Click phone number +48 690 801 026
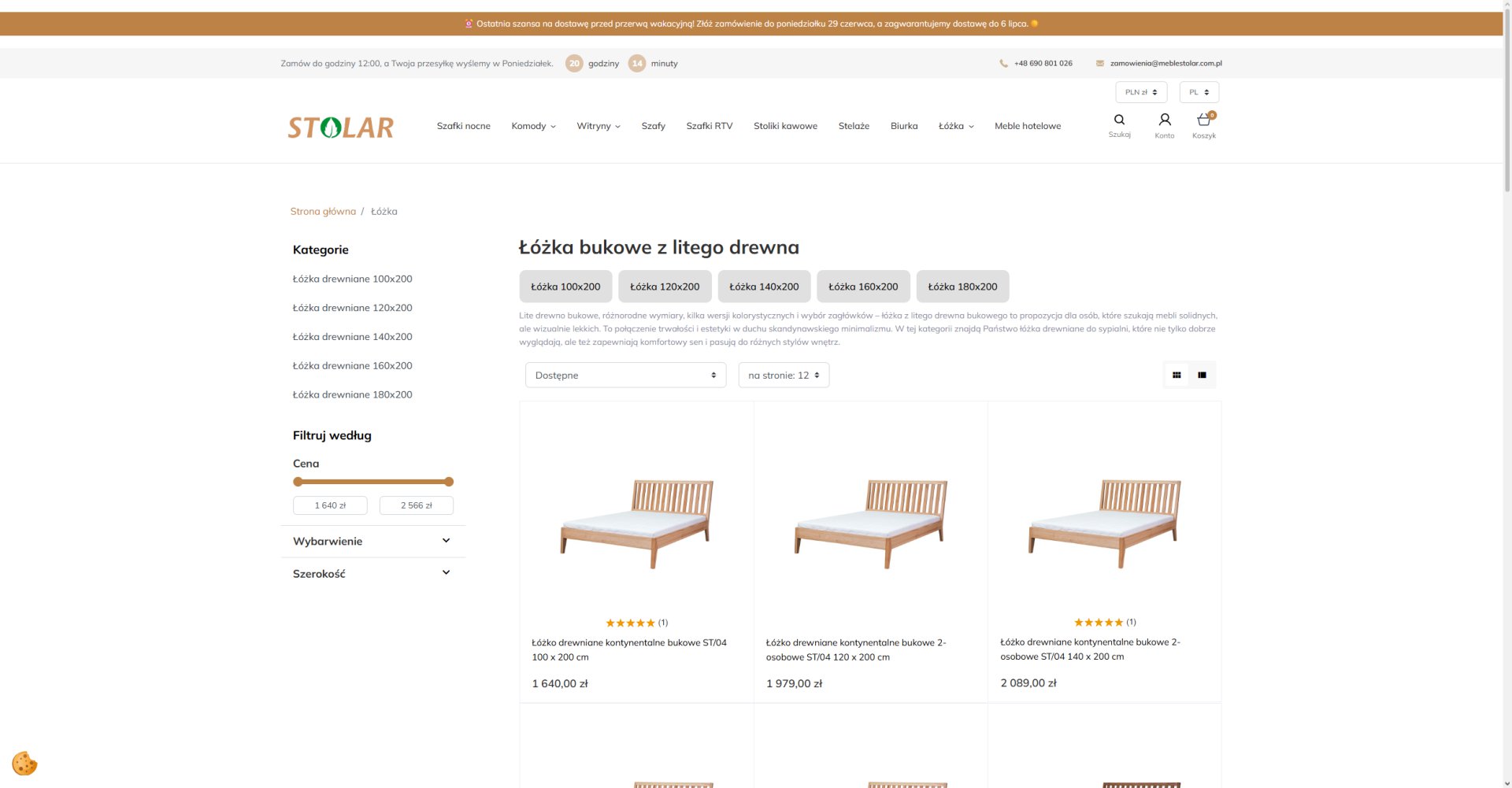Viewport: 1512px width, 788px height. pyautogui.click(x=1043, y=64)
